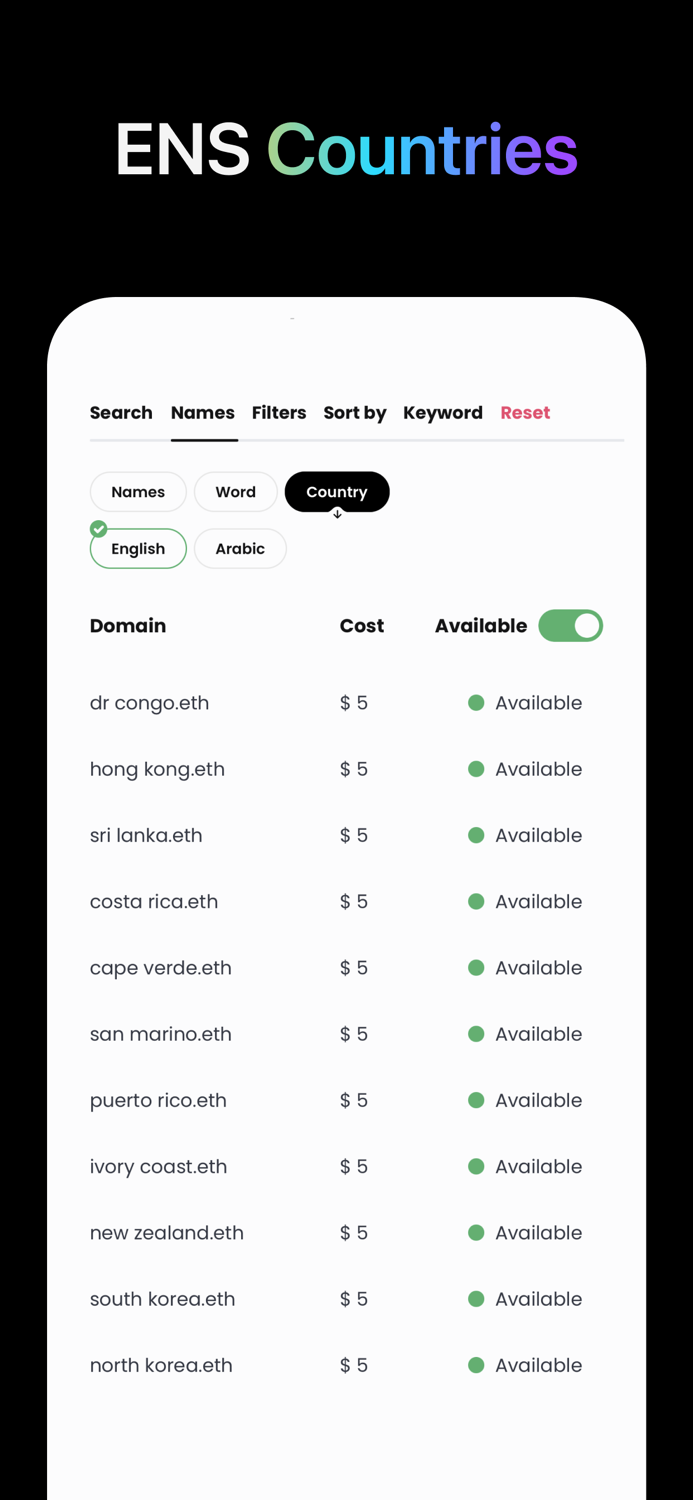Click the availability dot beside puerto rico.eth

point(476,1100)
